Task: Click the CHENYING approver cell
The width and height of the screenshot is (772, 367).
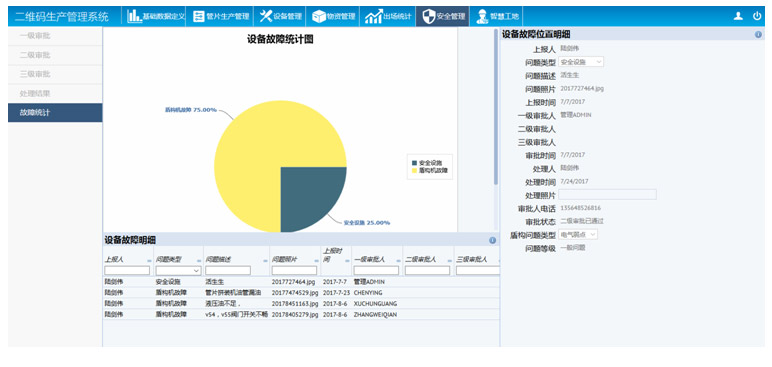Action: click(x=368, y=293)
